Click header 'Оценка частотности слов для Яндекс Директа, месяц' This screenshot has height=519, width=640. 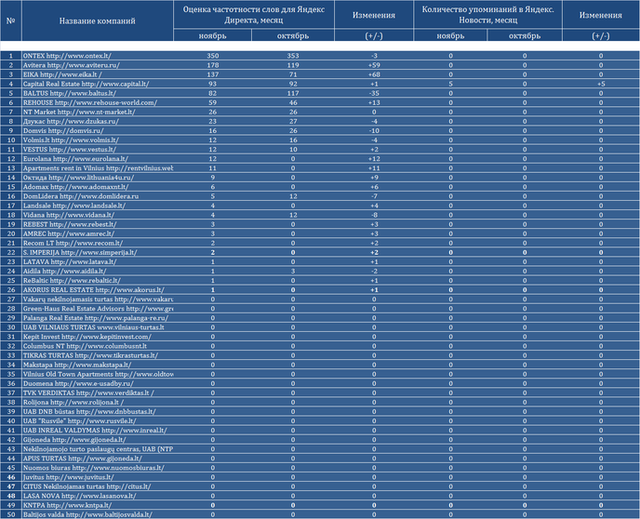(253, 15)
